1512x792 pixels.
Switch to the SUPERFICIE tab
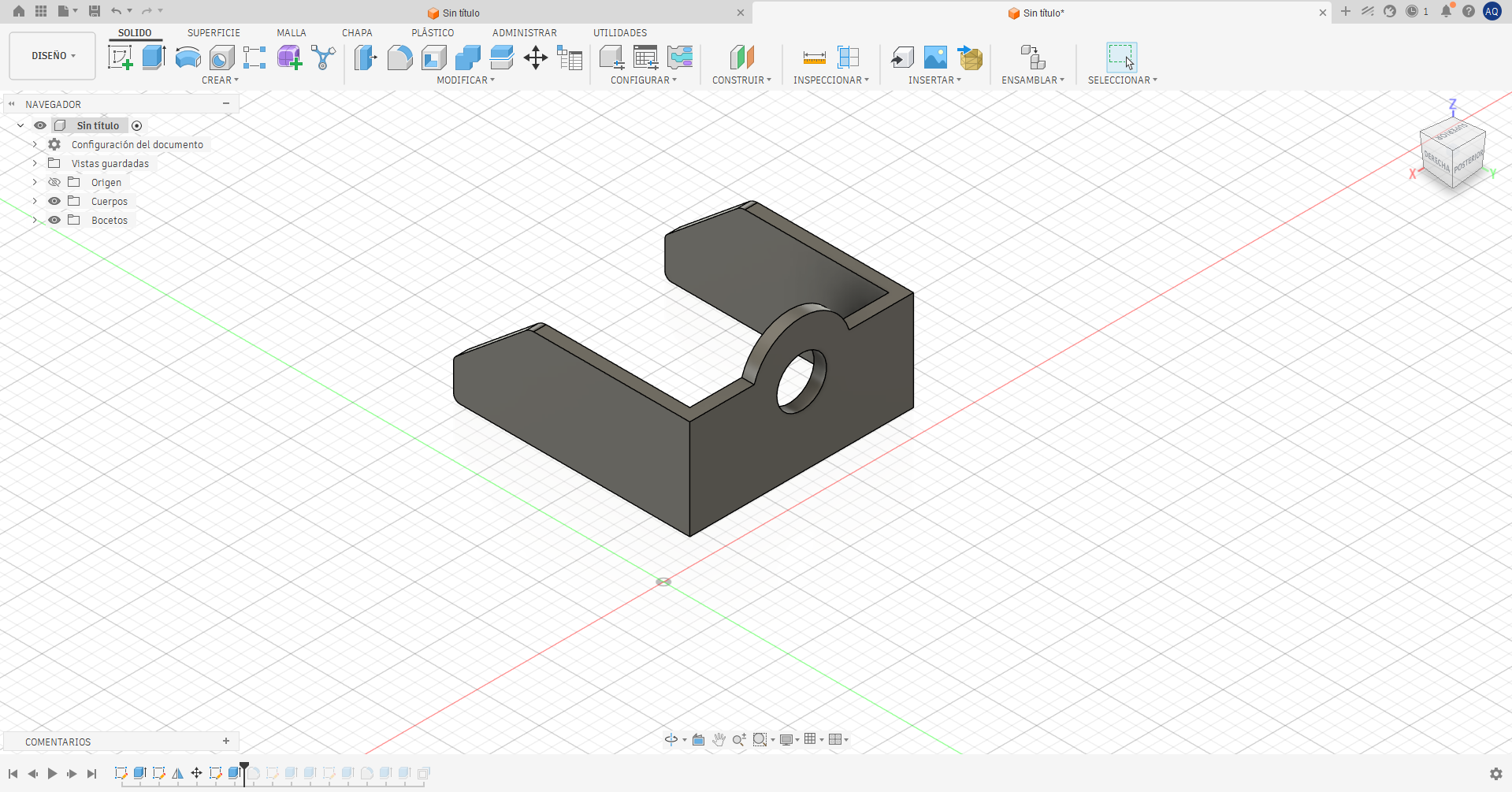(214, 32)
